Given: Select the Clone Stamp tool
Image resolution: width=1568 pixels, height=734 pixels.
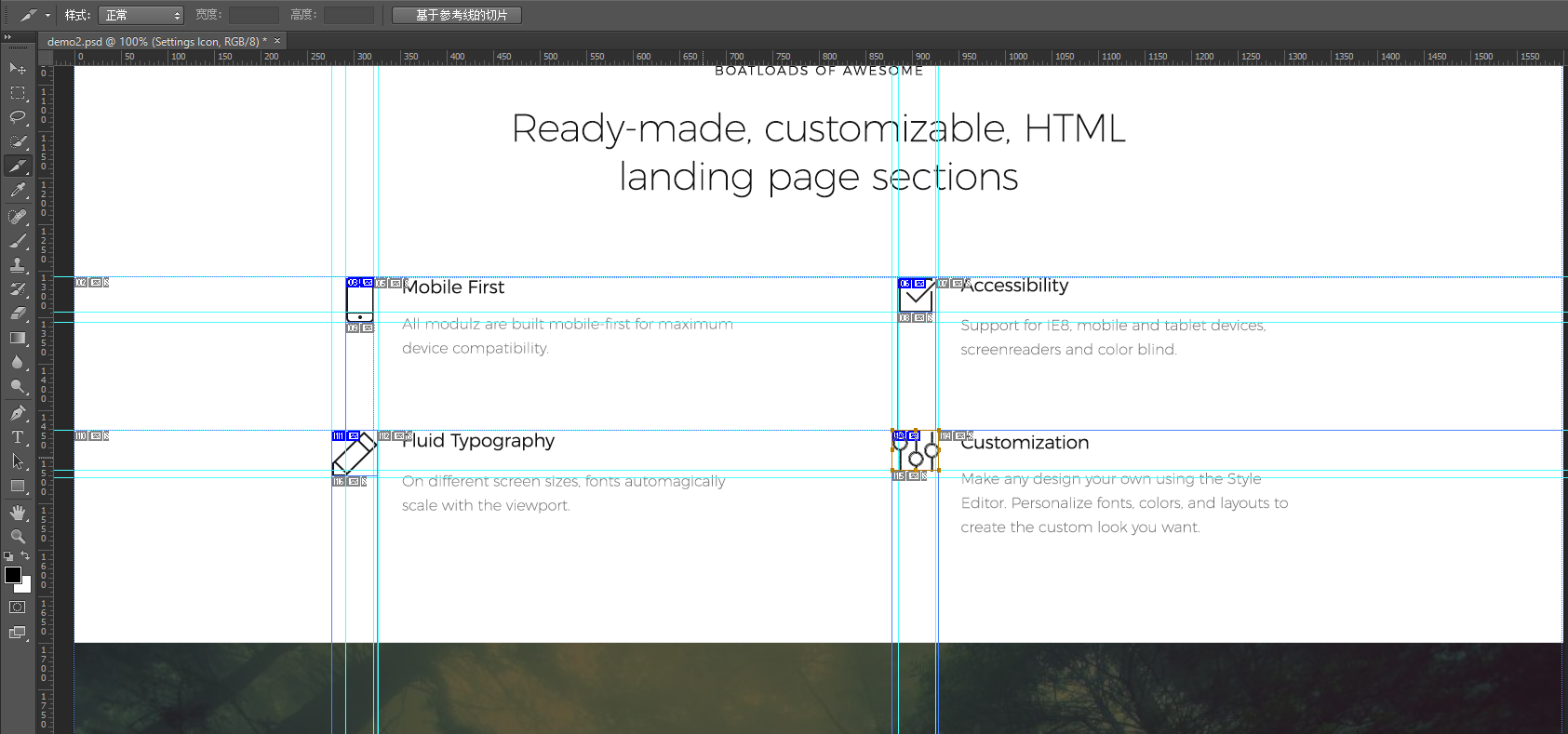Looking at the screenshot, I should 18,265.
